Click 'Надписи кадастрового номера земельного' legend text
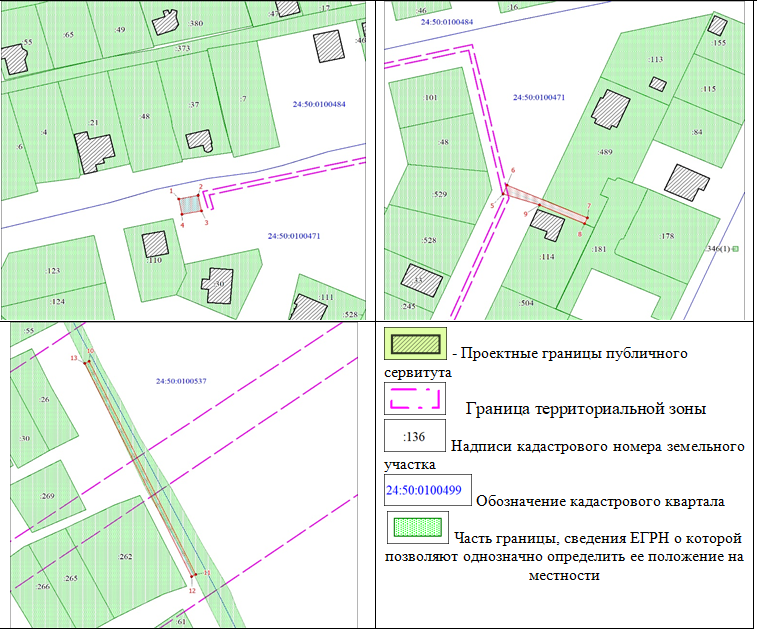This screenshot has height=632, width=757. (x=598, y=446)
